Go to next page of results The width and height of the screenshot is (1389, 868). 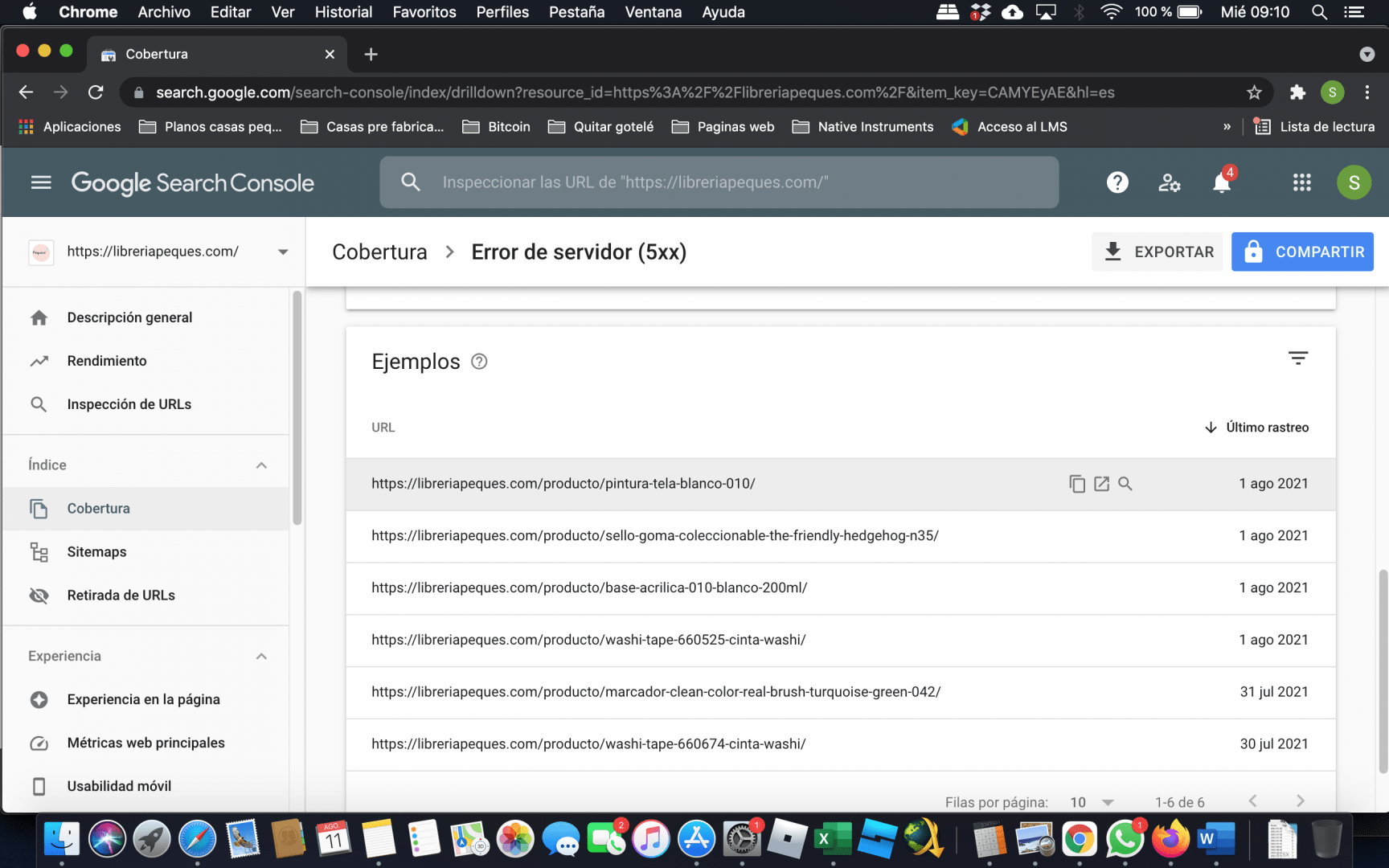pos(1301,800)
